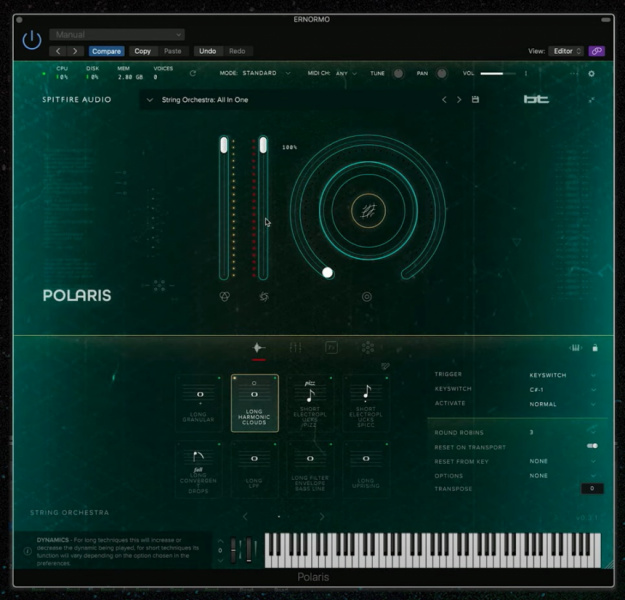This screenshot has height=600, width=625.
Task: Click the white knob dot on the large ring
Action: click(327, 273)
